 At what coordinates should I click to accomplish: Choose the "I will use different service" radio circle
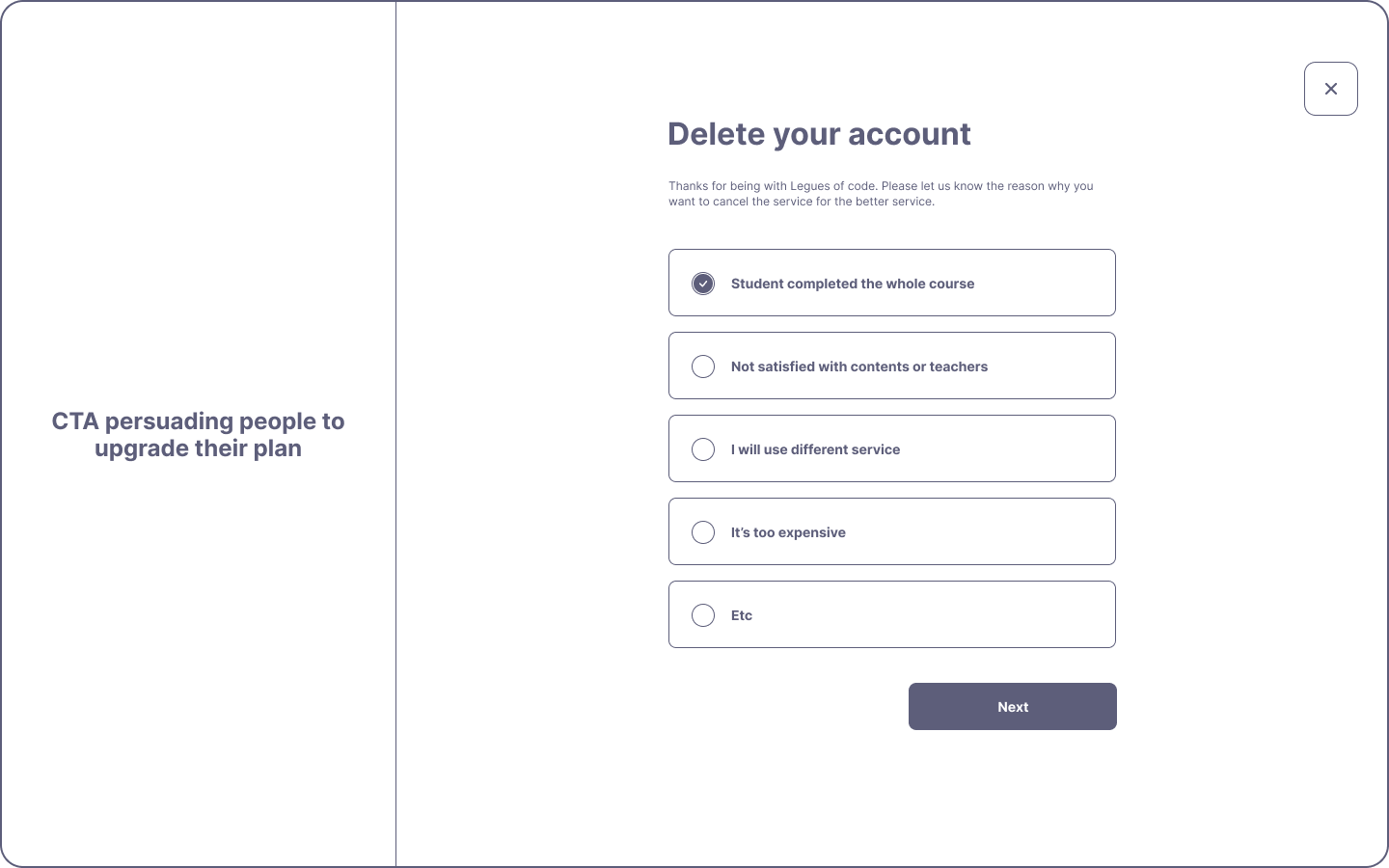click(x=703, y=449)
